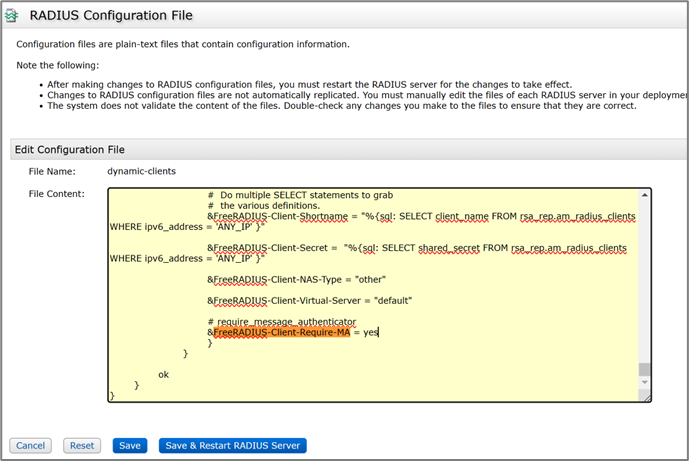Click the File Content scrollbar up arrow
Viewport: 689px width, 461px height.
pos(645,194)
